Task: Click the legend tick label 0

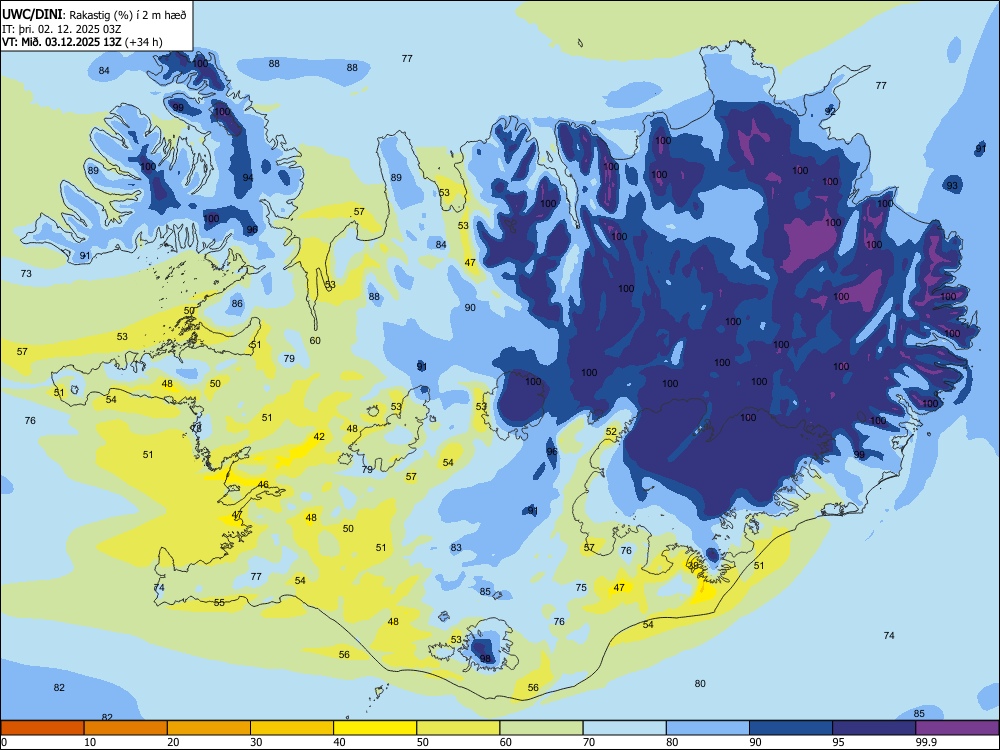Action: click(x=4, y=742)
